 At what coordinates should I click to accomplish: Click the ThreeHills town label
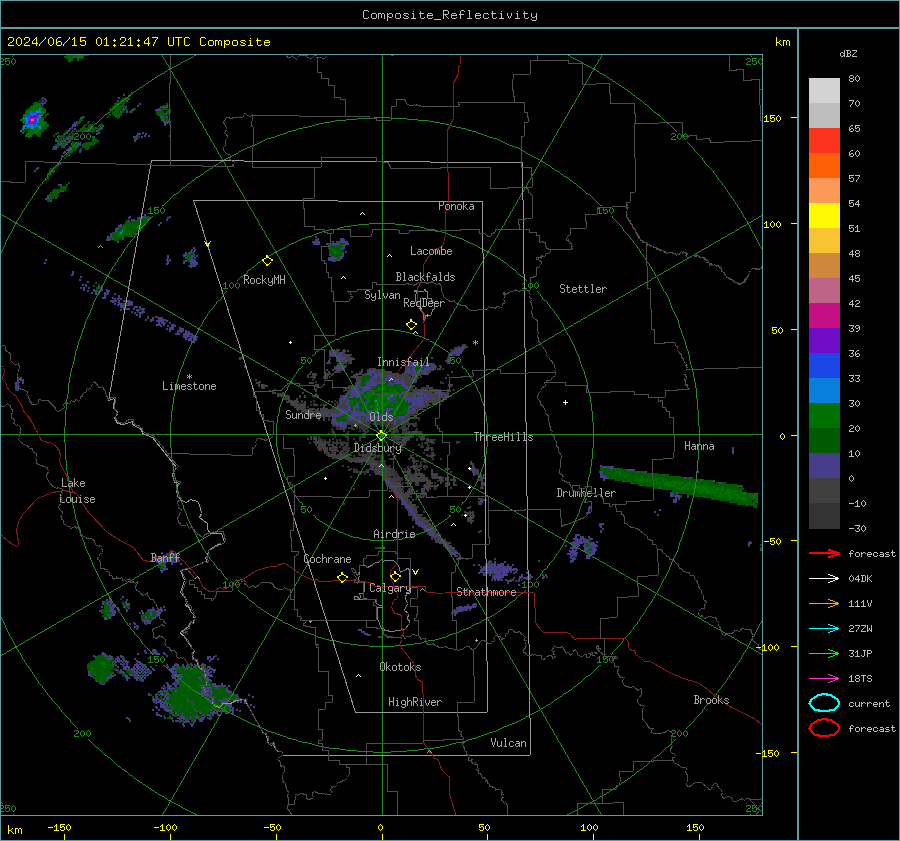(503, 437)
